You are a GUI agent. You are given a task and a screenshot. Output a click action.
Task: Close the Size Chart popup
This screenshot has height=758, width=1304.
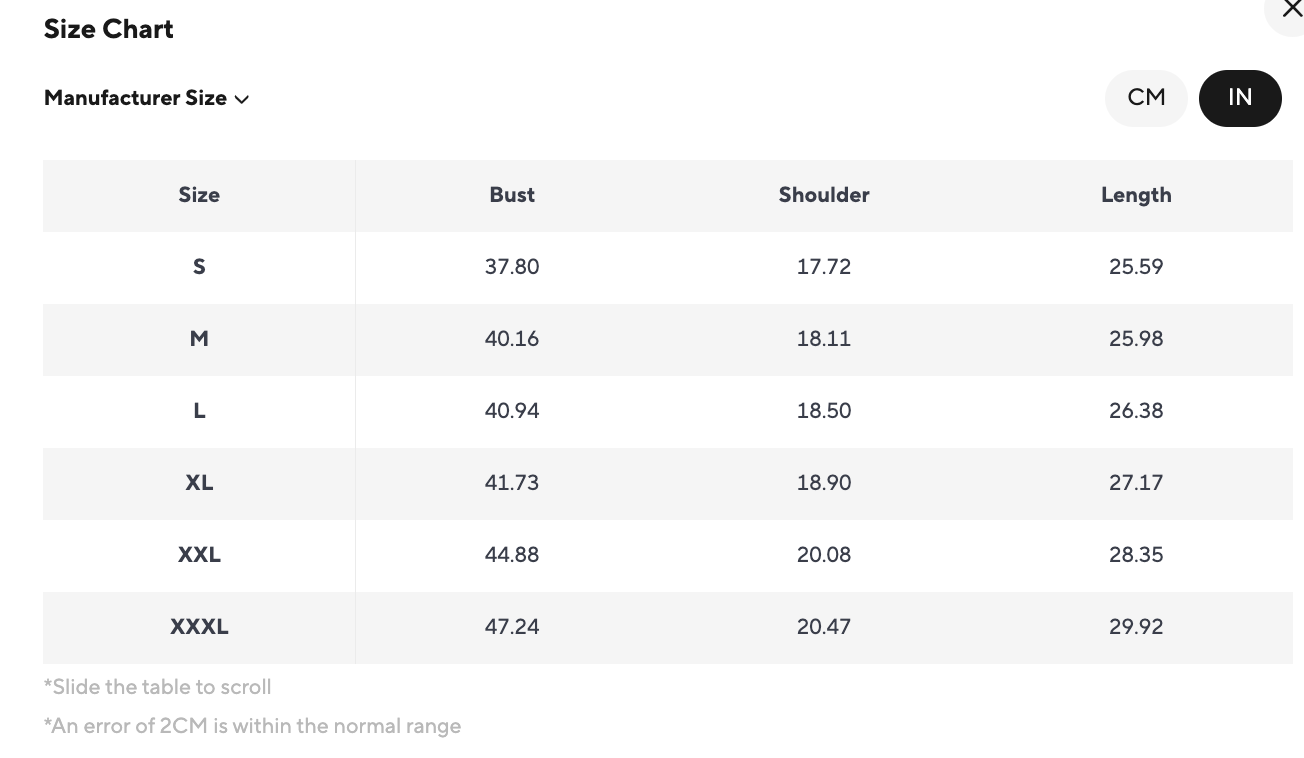coord(1291,10)
